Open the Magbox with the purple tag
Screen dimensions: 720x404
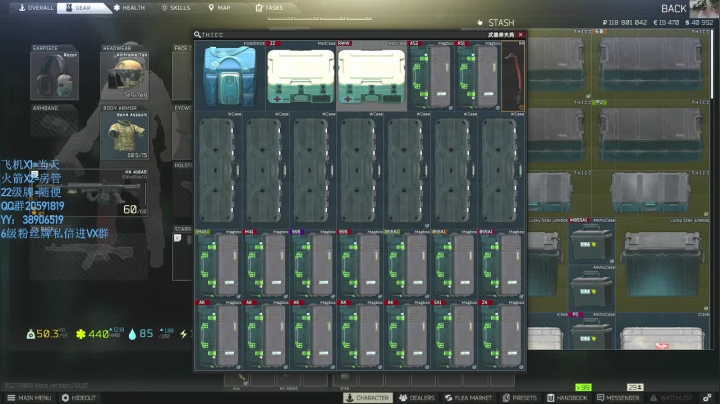coord(313,264)
